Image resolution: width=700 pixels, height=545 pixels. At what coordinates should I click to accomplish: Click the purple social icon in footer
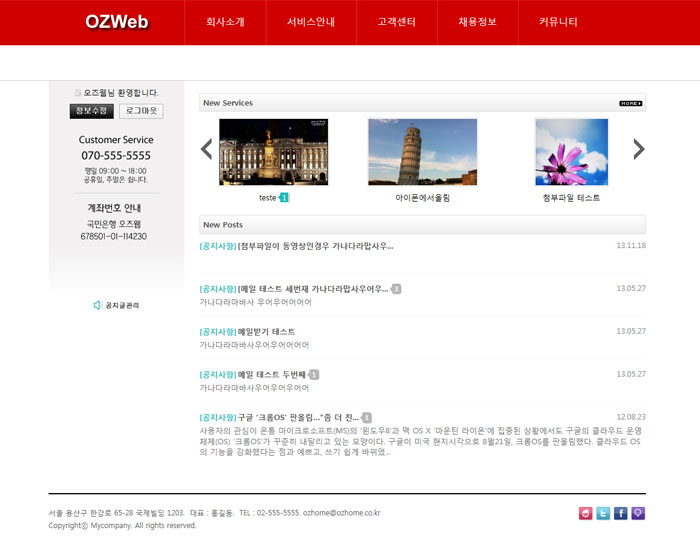[638, 513]
